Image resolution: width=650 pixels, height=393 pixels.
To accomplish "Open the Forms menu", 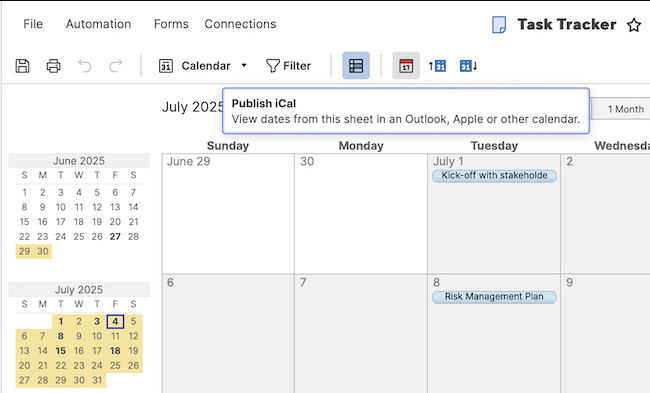I will (171, 24).
